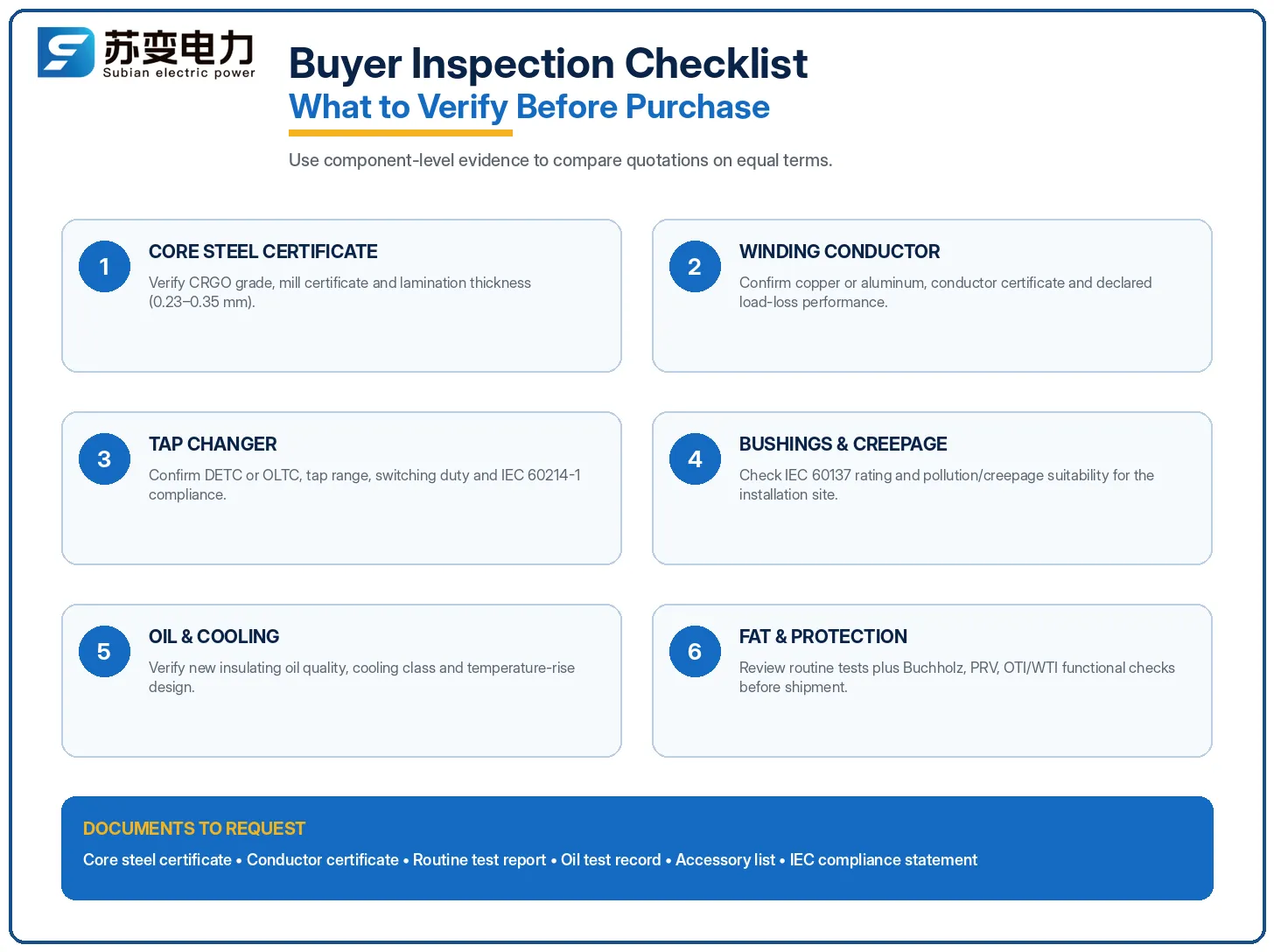Image resolution: width=1274 pixels, height=952 pixels.
Task: Select the Bushings & Creepage heading
Action: click(x=843, y=444)
